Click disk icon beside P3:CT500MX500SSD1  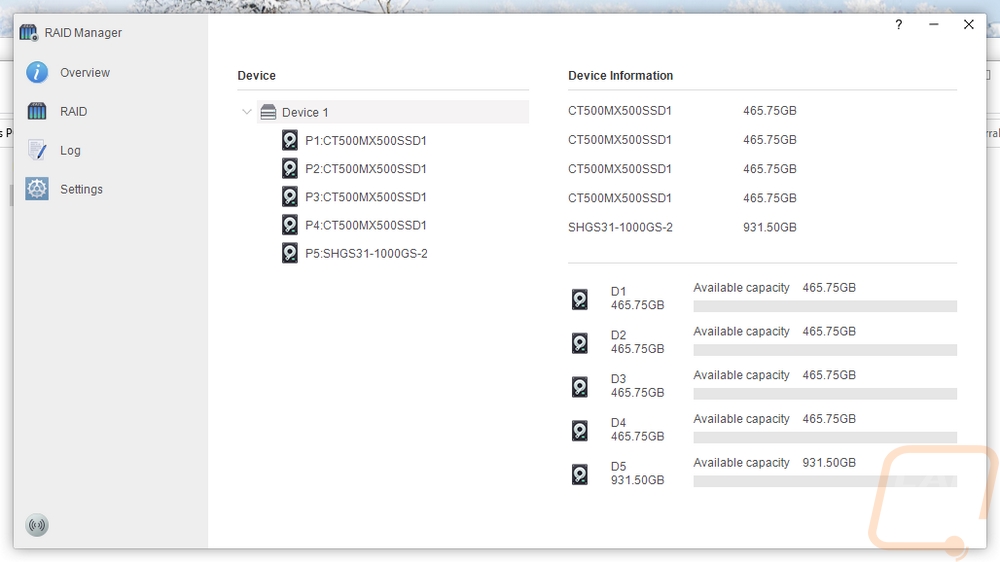290,196
